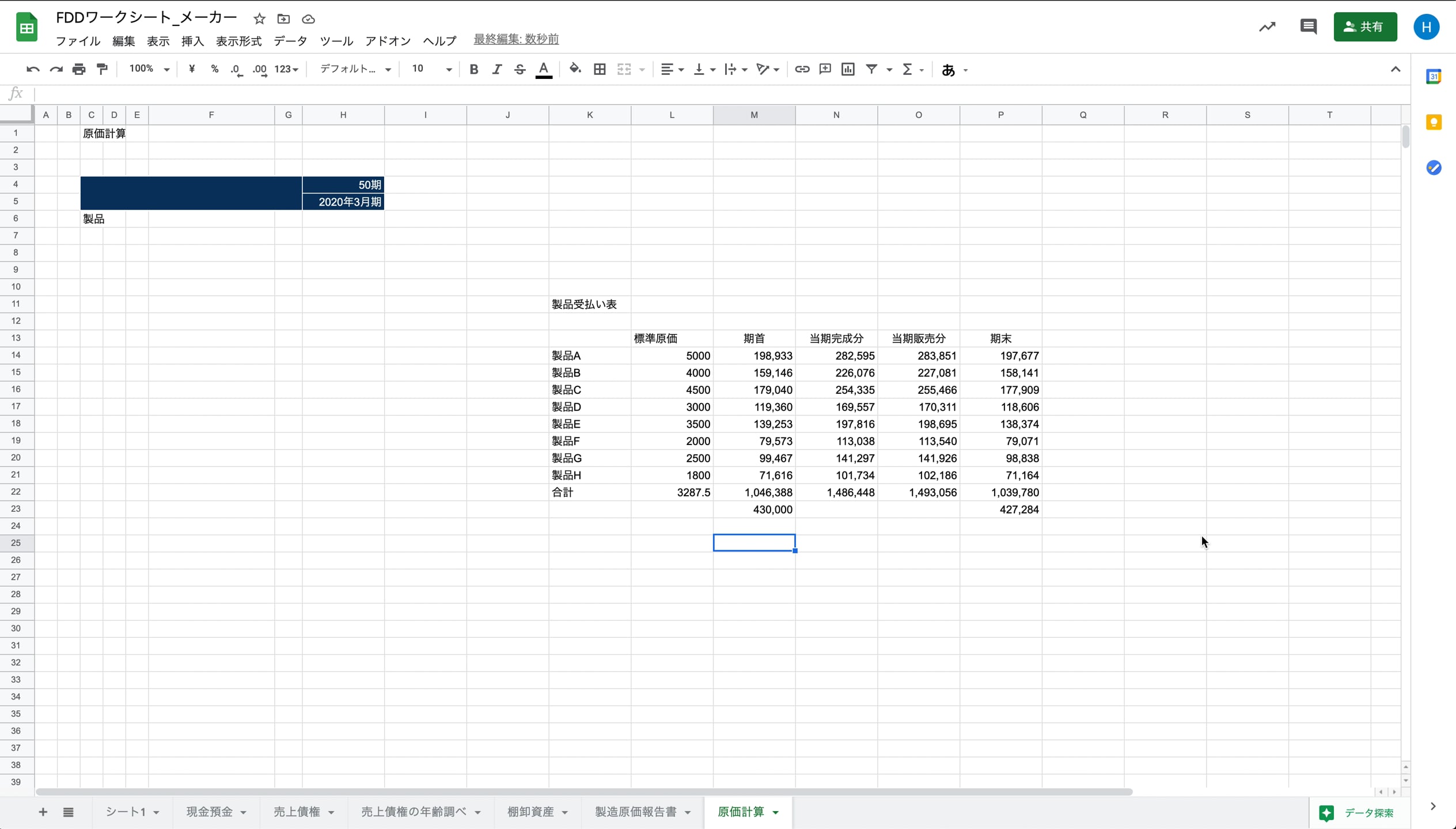1456x829 pixels.
Task: Switch to the 棚卸資産 sheet tab
Action: [x=530, y=812]
